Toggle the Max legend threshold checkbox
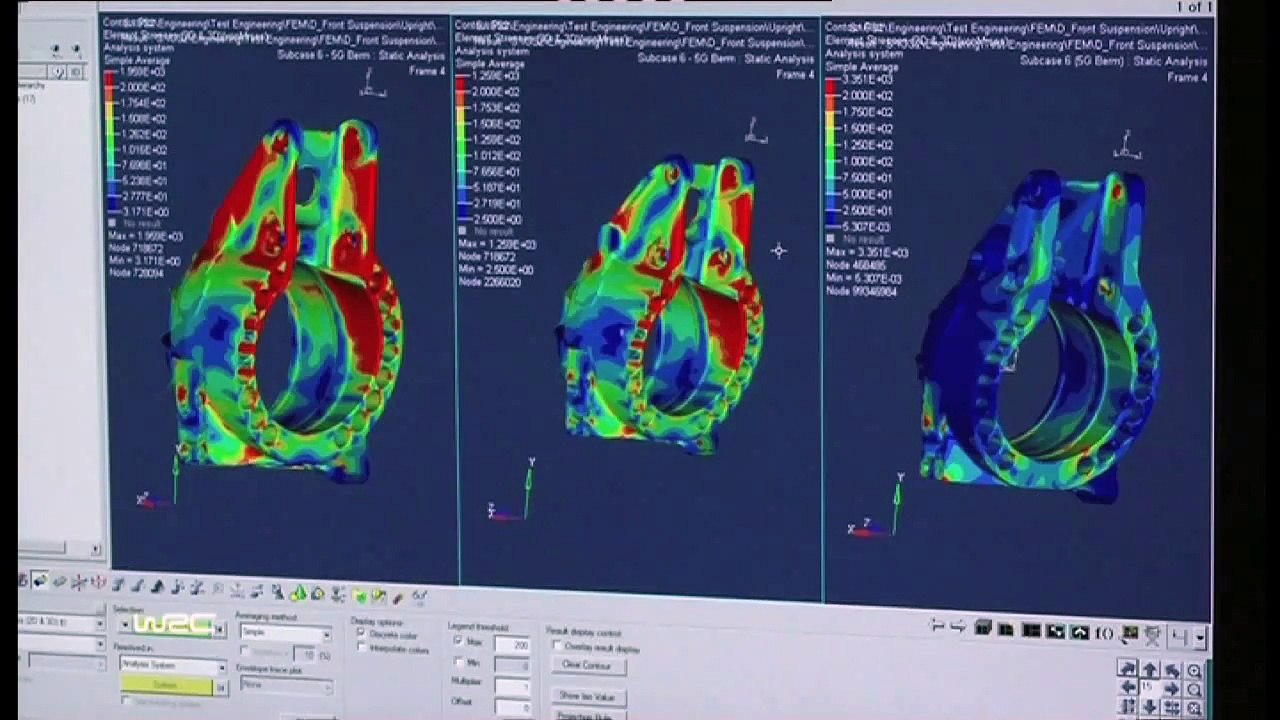Viewport: 1280px width, 720px height. coord(457,640)
